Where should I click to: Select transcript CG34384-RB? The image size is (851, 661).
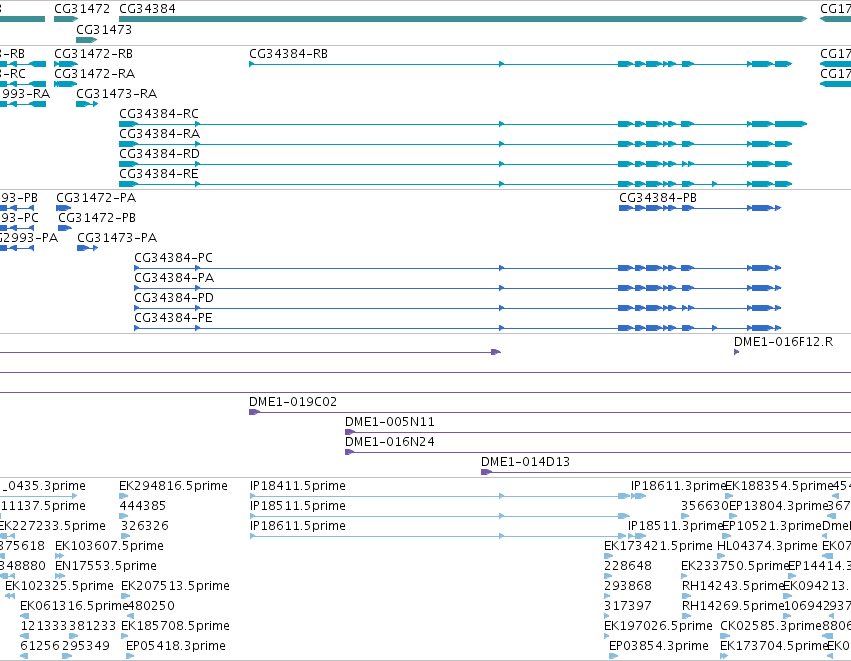pyautogui.click(x=521, y=64)
